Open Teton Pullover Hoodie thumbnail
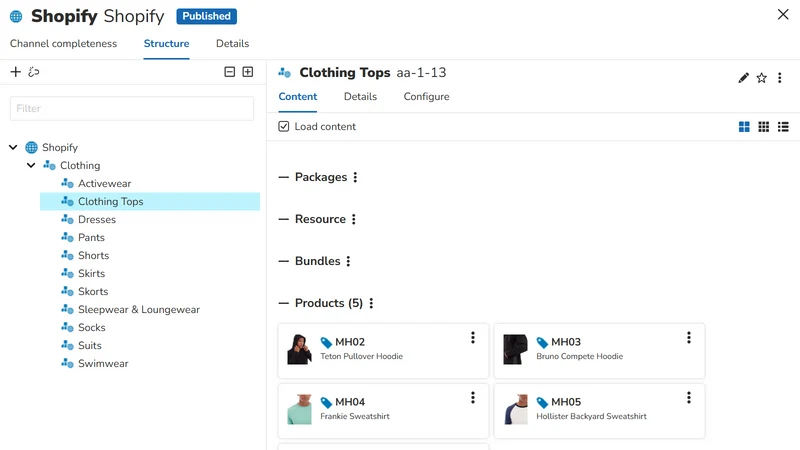This screenshot has width=800, height=450. (299, 349)
